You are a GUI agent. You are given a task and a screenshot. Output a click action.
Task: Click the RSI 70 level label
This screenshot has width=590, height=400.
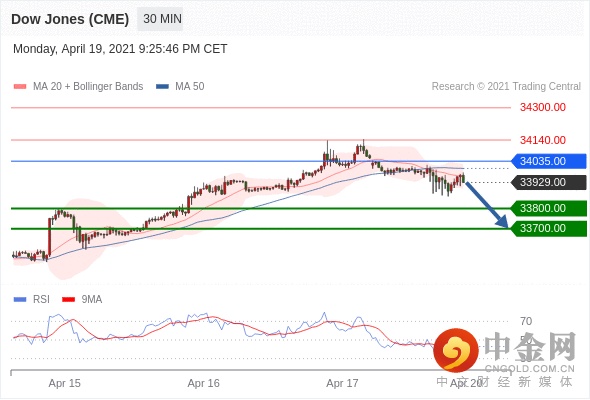click(526, 321)
